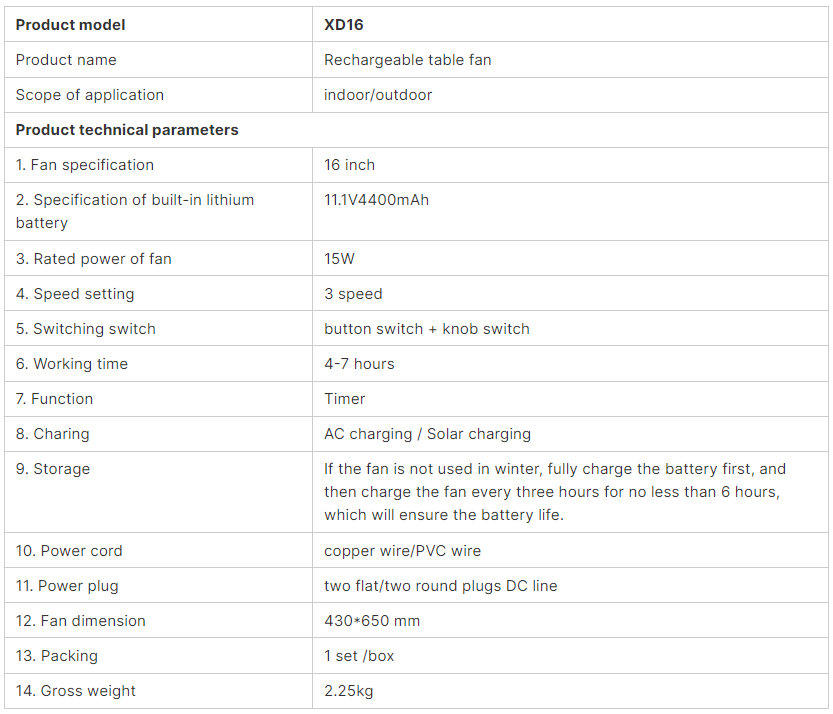
Task: Click the XD16 product model value
Action: click(x=344, y=25)
